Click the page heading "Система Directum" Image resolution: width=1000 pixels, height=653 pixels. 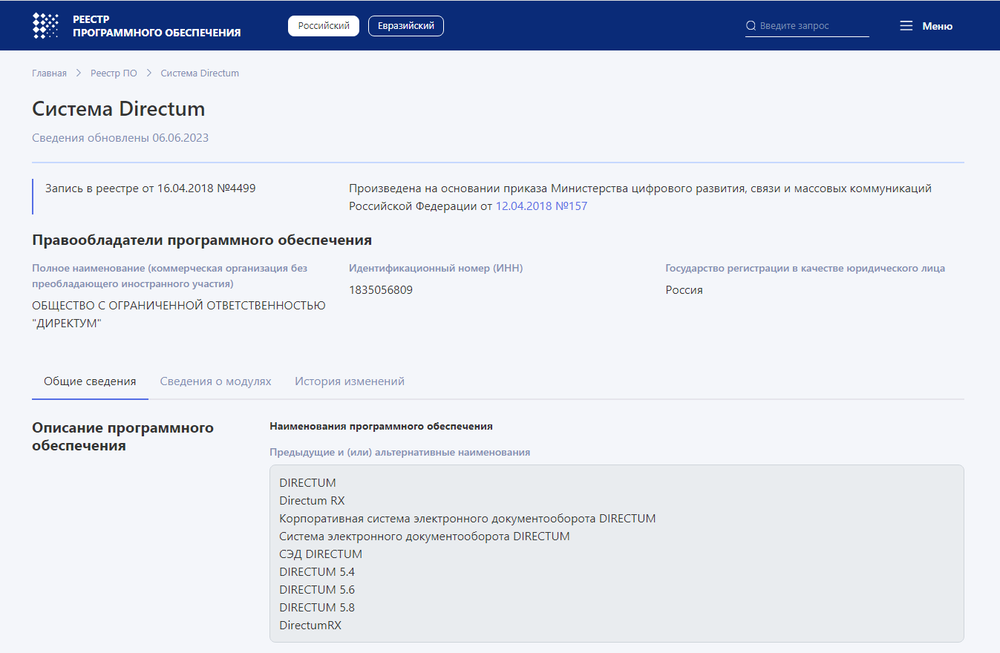pyautogui.click(x=119, y=109)
